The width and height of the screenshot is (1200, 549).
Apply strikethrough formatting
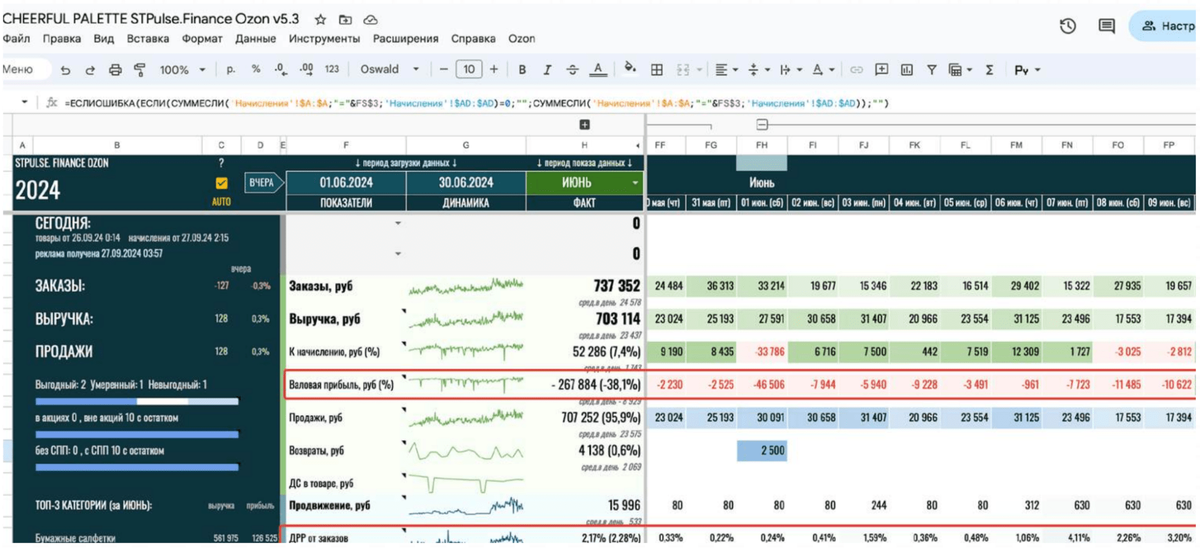pos(572,70)
